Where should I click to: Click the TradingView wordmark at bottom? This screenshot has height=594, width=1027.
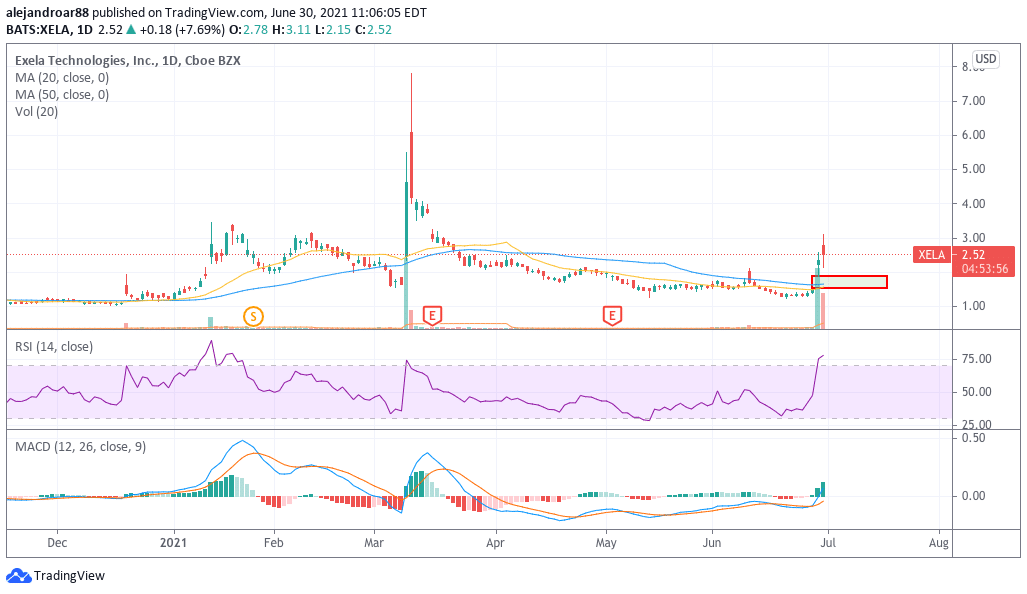click(x=69, y=576)
